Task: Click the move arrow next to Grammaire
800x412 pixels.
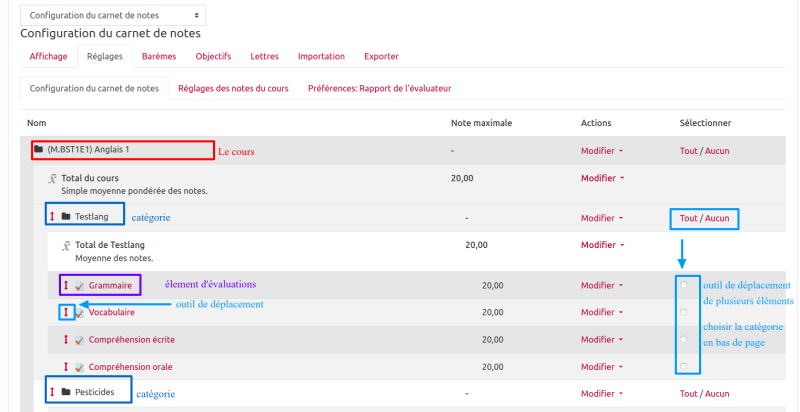Action: (66, 286)
